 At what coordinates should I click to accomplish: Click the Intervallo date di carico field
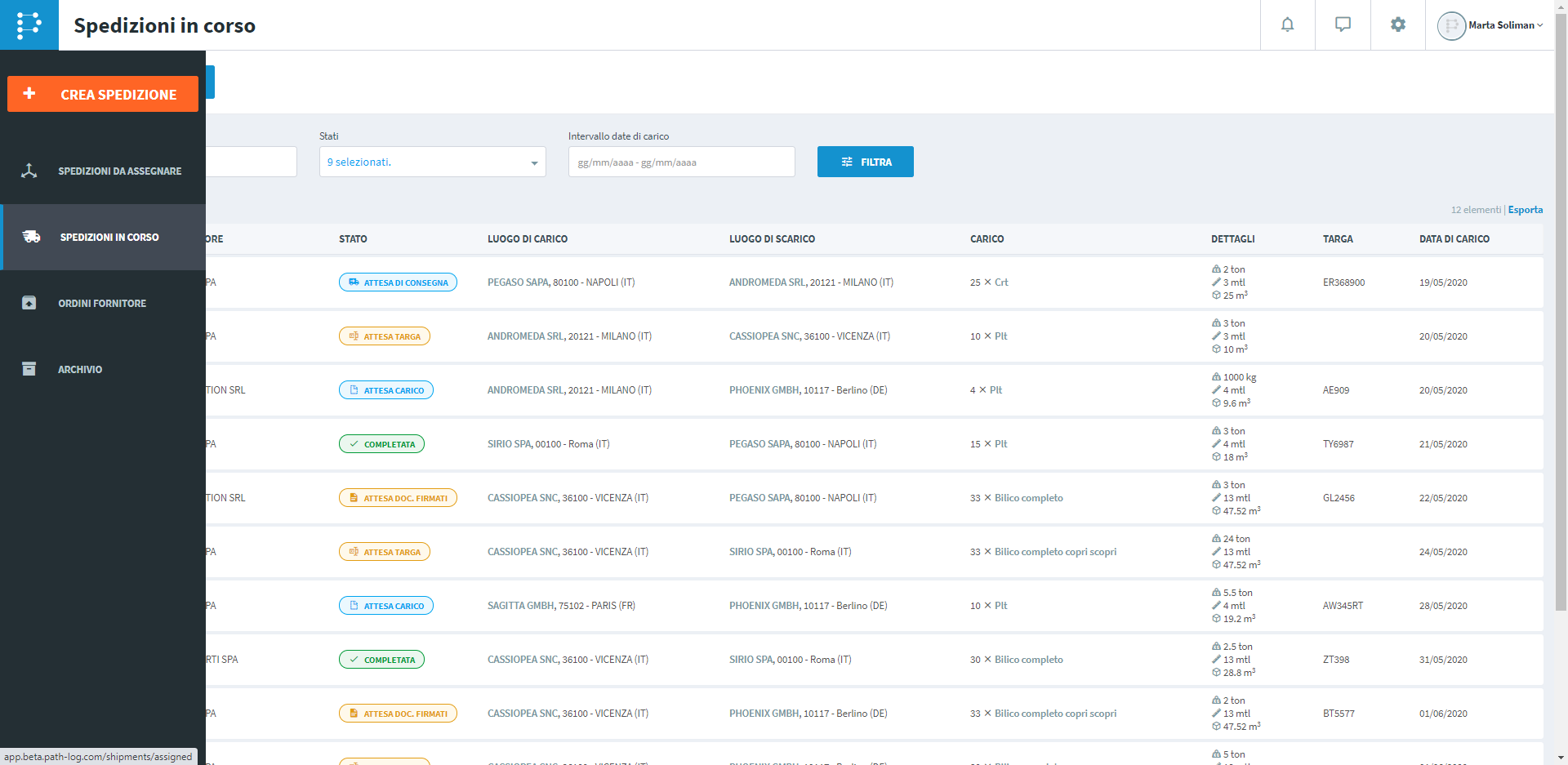681,162
